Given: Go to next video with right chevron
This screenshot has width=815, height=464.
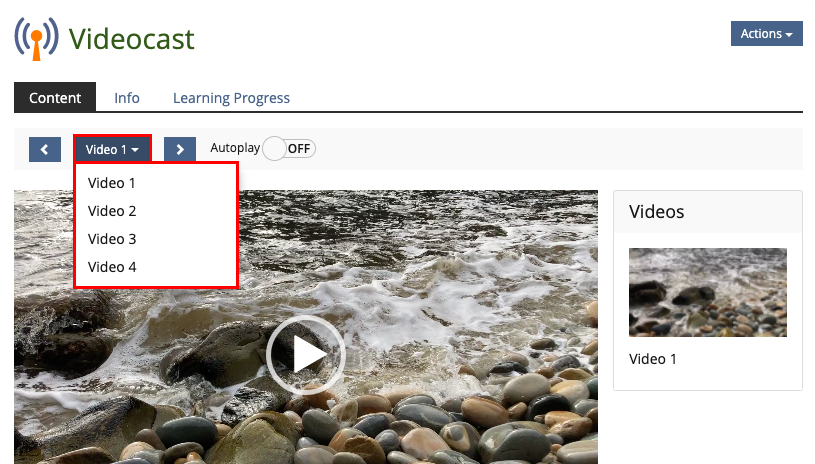Looking at the screenshot, I should pos(180,150).
